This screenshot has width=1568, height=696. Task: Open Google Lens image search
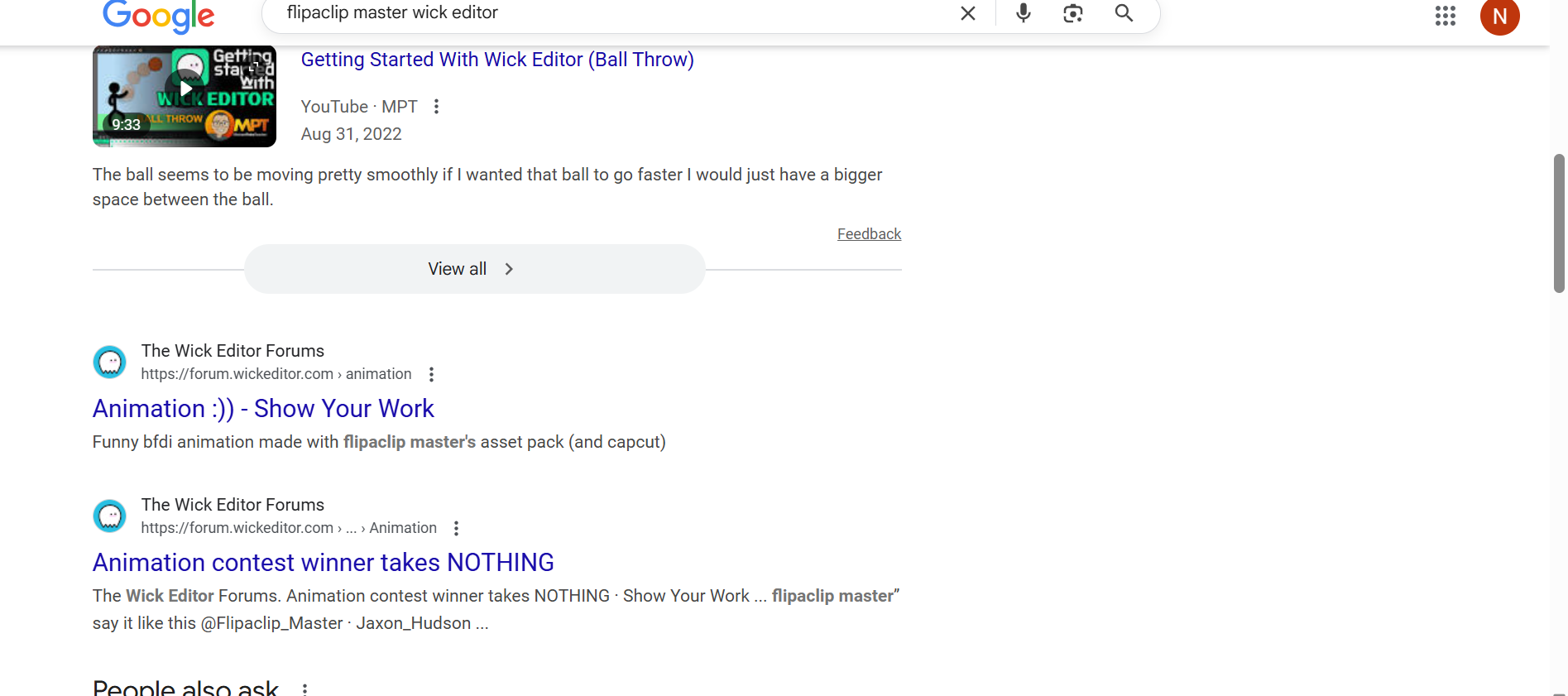click(x=1073, y=13)
